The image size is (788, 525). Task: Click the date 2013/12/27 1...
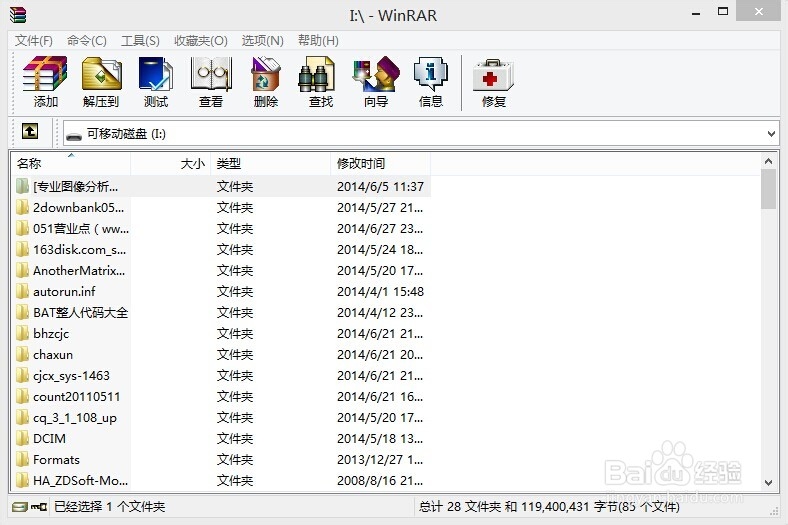click(380, 460)
